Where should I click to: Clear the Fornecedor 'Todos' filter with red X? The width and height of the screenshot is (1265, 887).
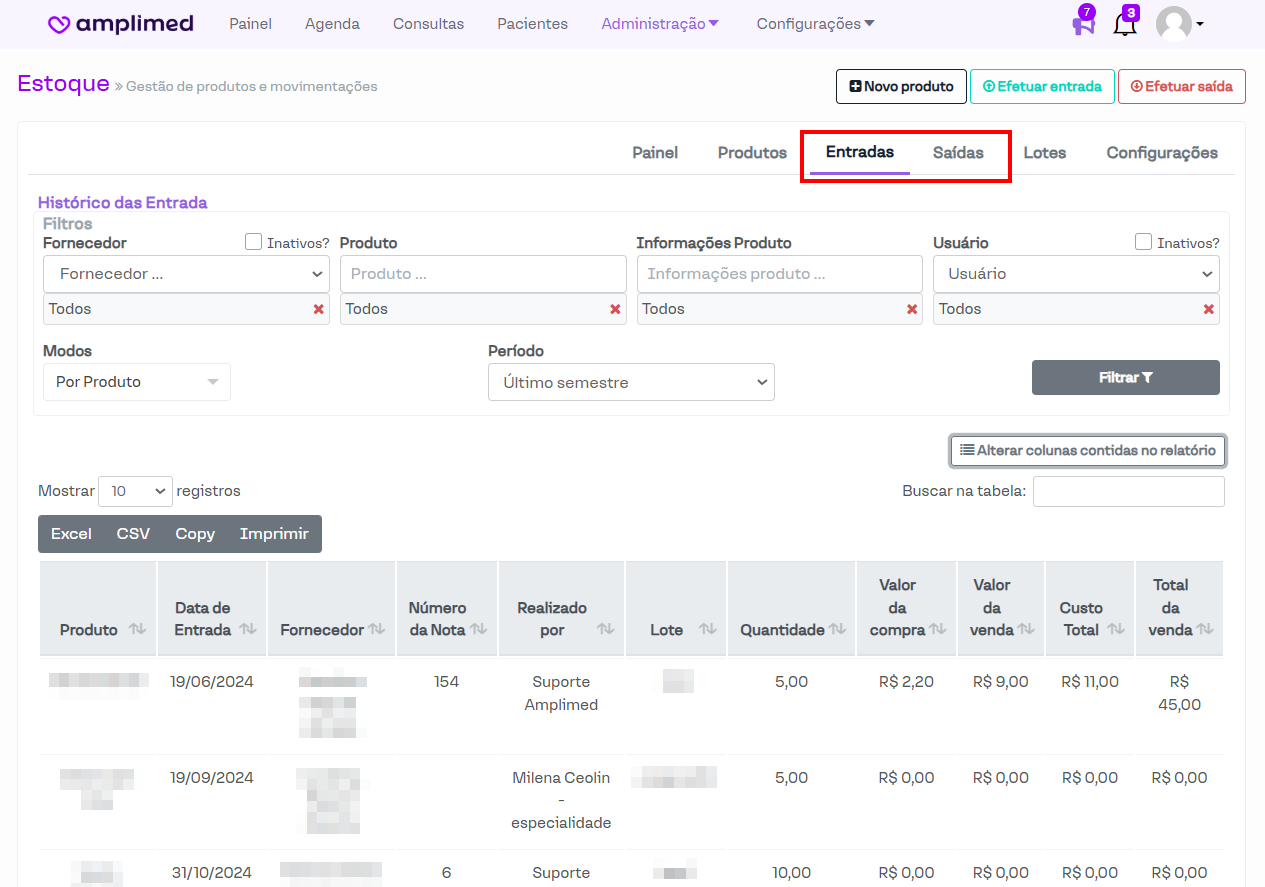[319, 310]
